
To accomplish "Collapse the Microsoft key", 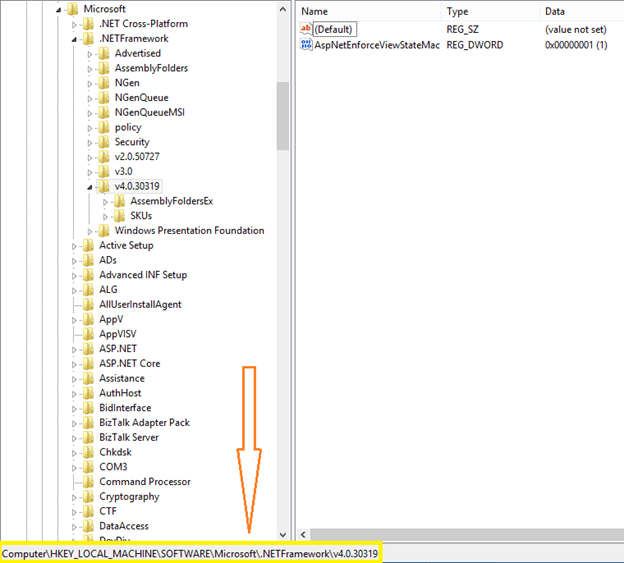I will [x=58, y=10].
